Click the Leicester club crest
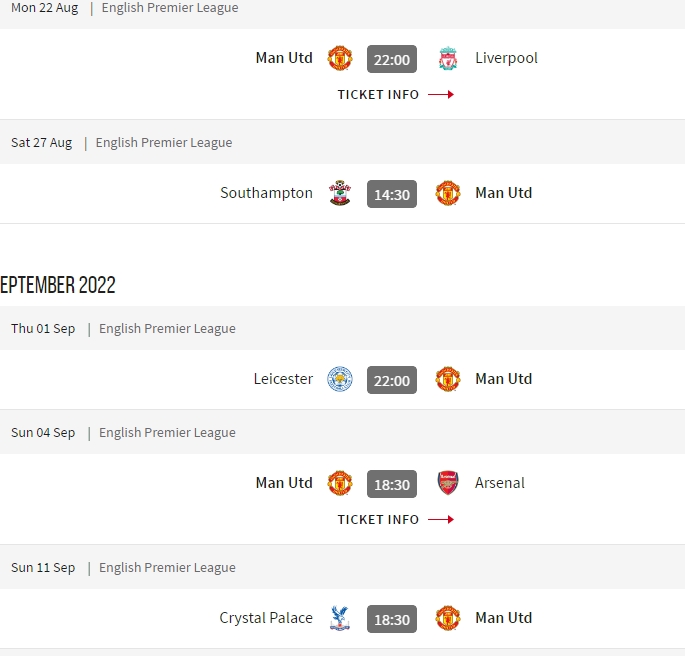Image resolution: width=685 pixels, height=656 pixels. (x=340, y=379)
